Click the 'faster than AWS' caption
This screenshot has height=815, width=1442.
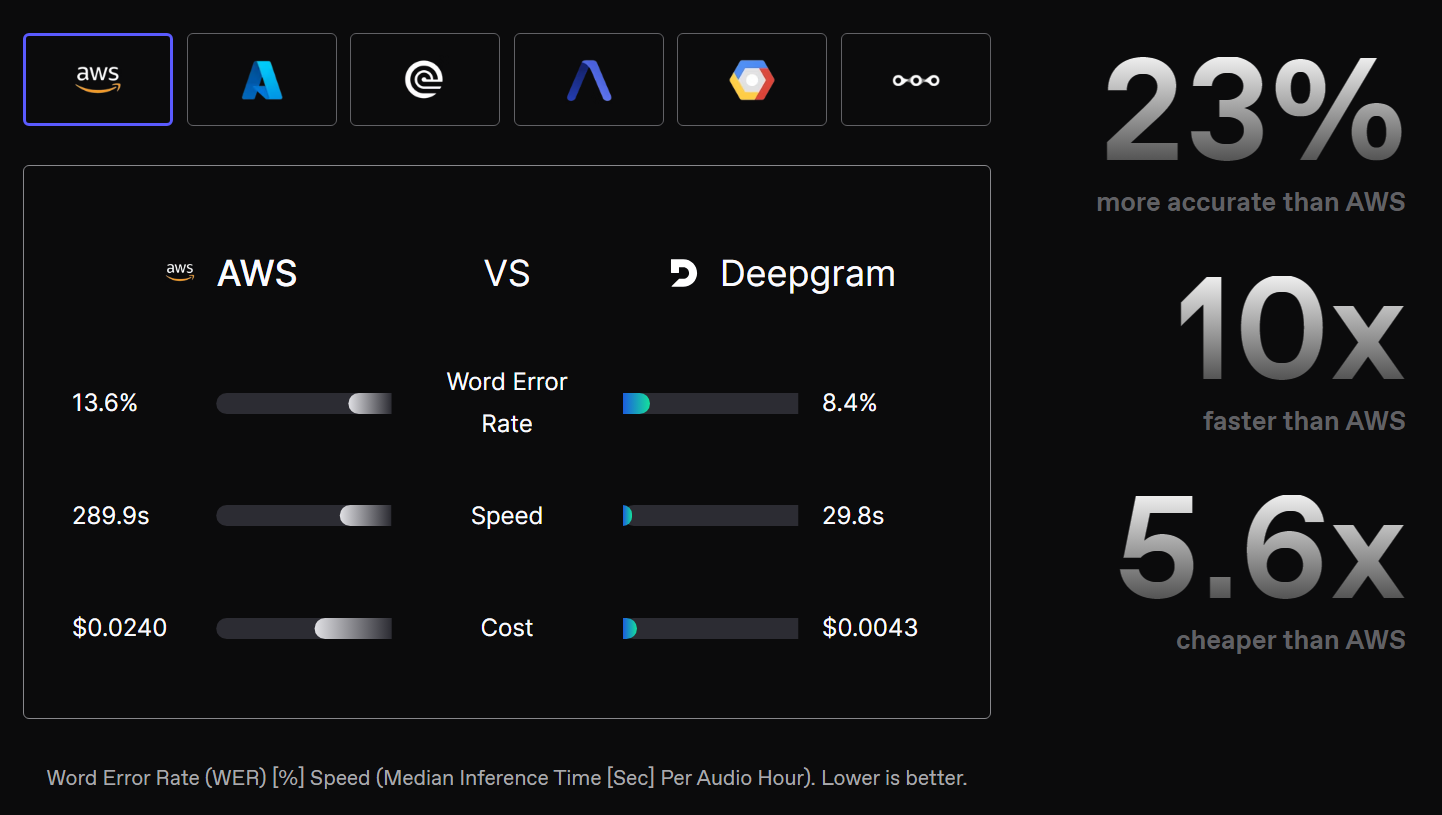tap(1304, 421)
